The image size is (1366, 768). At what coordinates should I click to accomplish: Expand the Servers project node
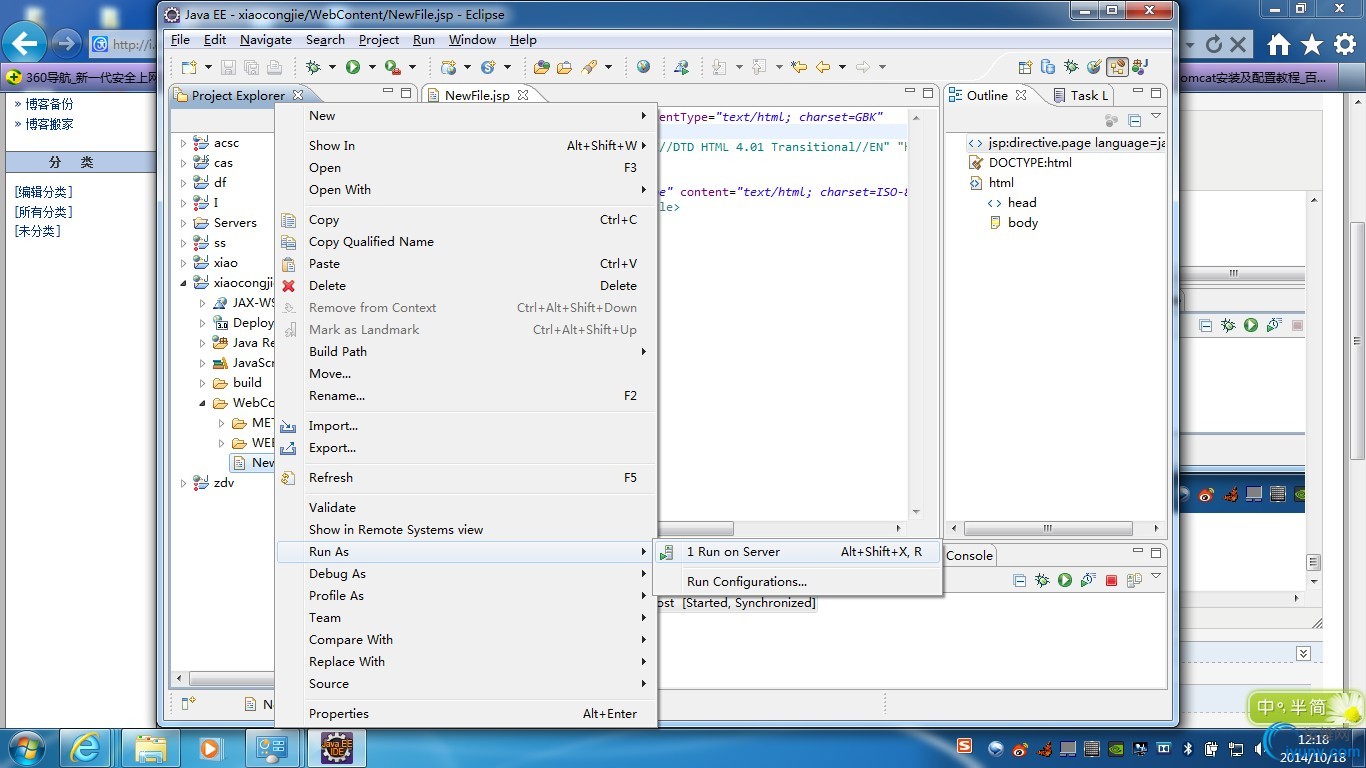point(183,223)
